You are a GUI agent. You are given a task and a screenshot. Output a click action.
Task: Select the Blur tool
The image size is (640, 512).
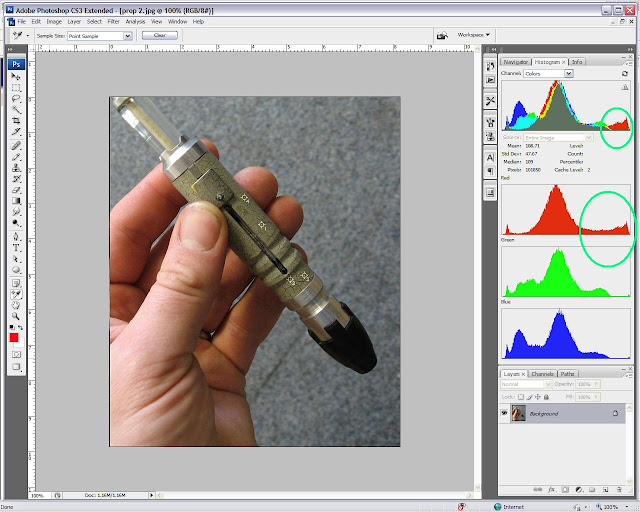point(16,212)
